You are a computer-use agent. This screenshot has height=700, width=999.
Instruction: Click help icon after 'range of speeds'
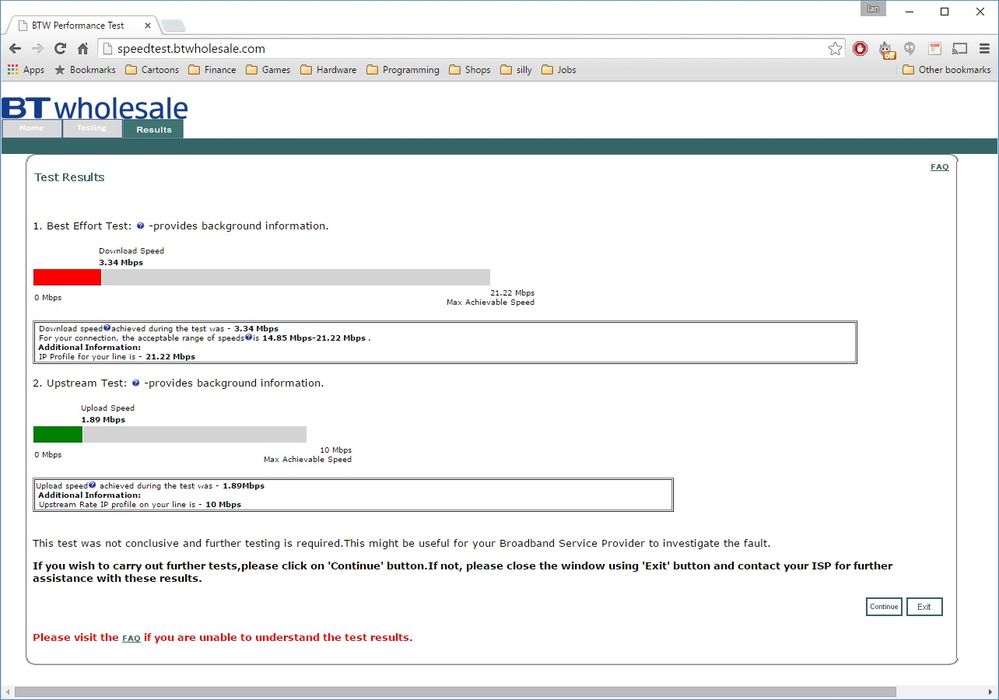click(248, 337)
